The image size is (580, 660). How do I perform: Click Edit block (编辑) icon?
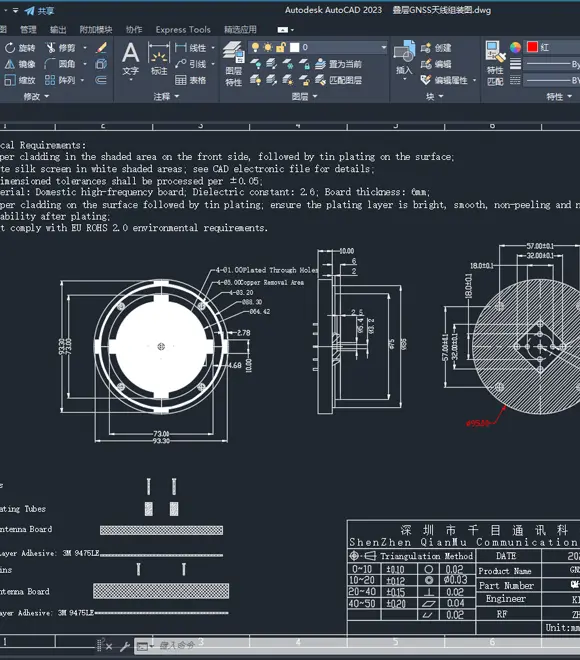coord(436,64)
